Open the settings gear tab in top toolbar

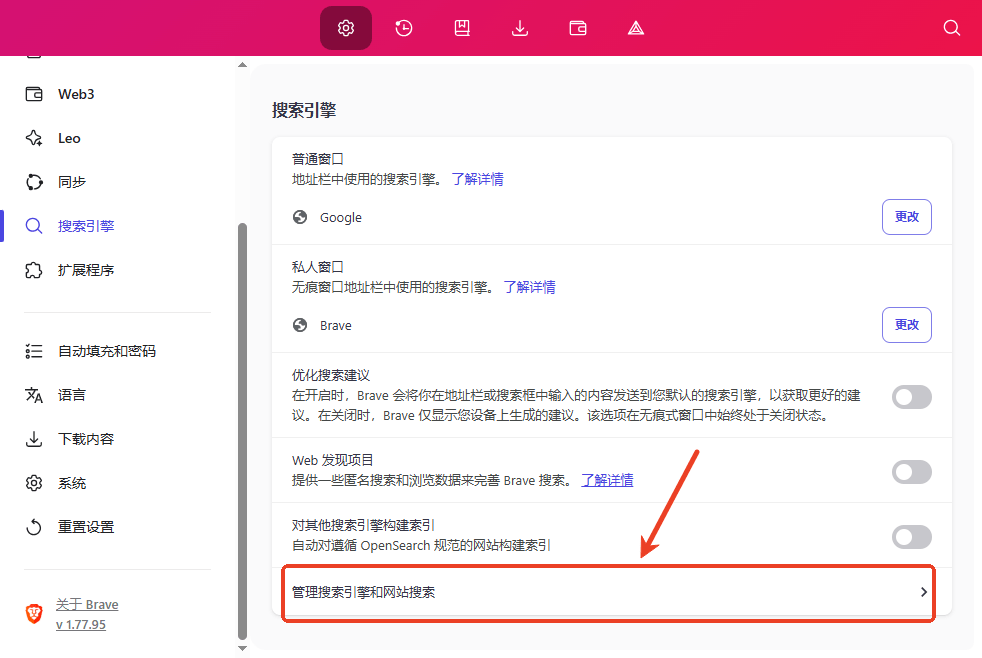point(346,28)
